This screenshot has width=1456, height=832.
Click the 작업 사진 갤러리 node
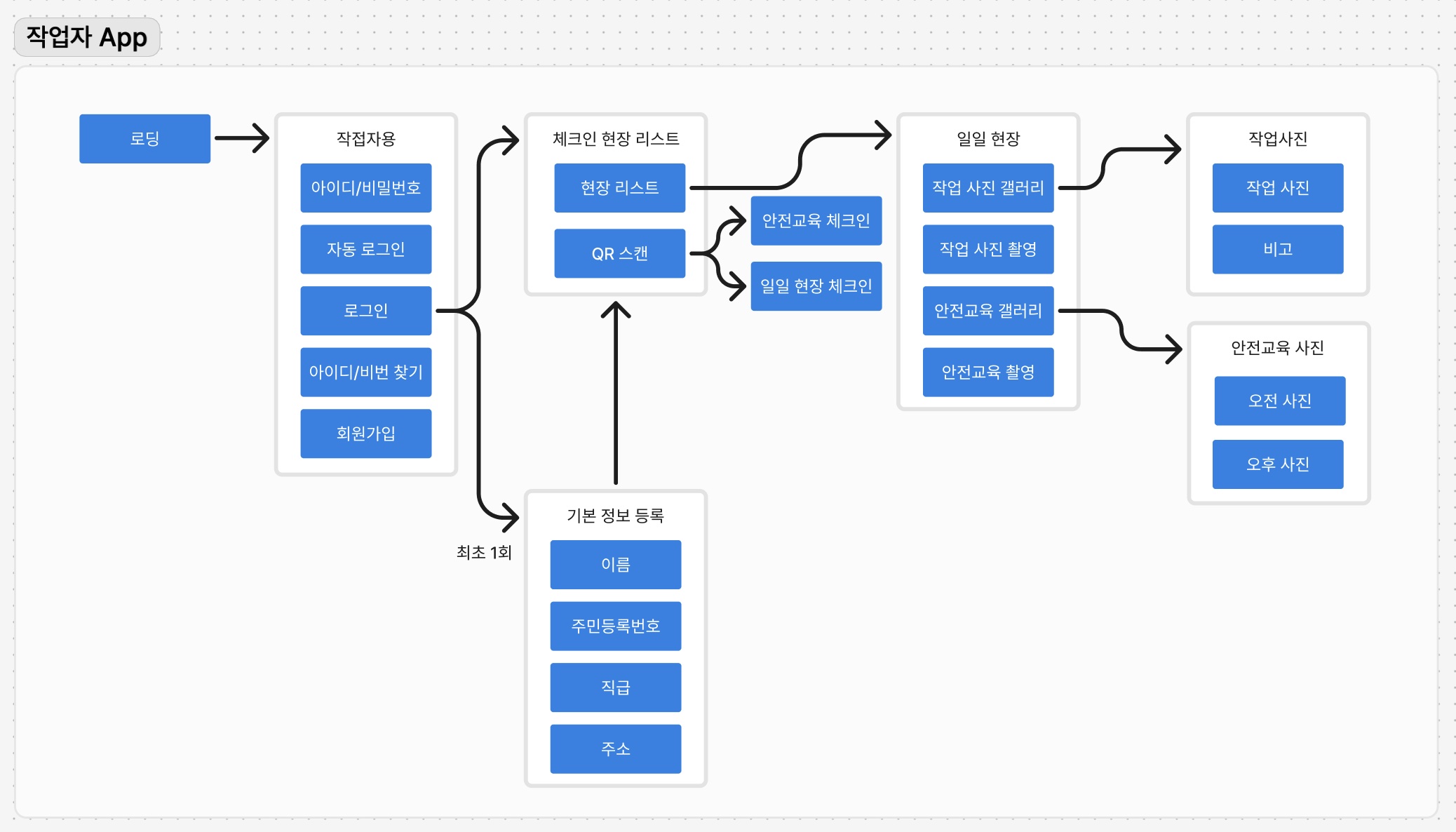click(x=987, y=188)
